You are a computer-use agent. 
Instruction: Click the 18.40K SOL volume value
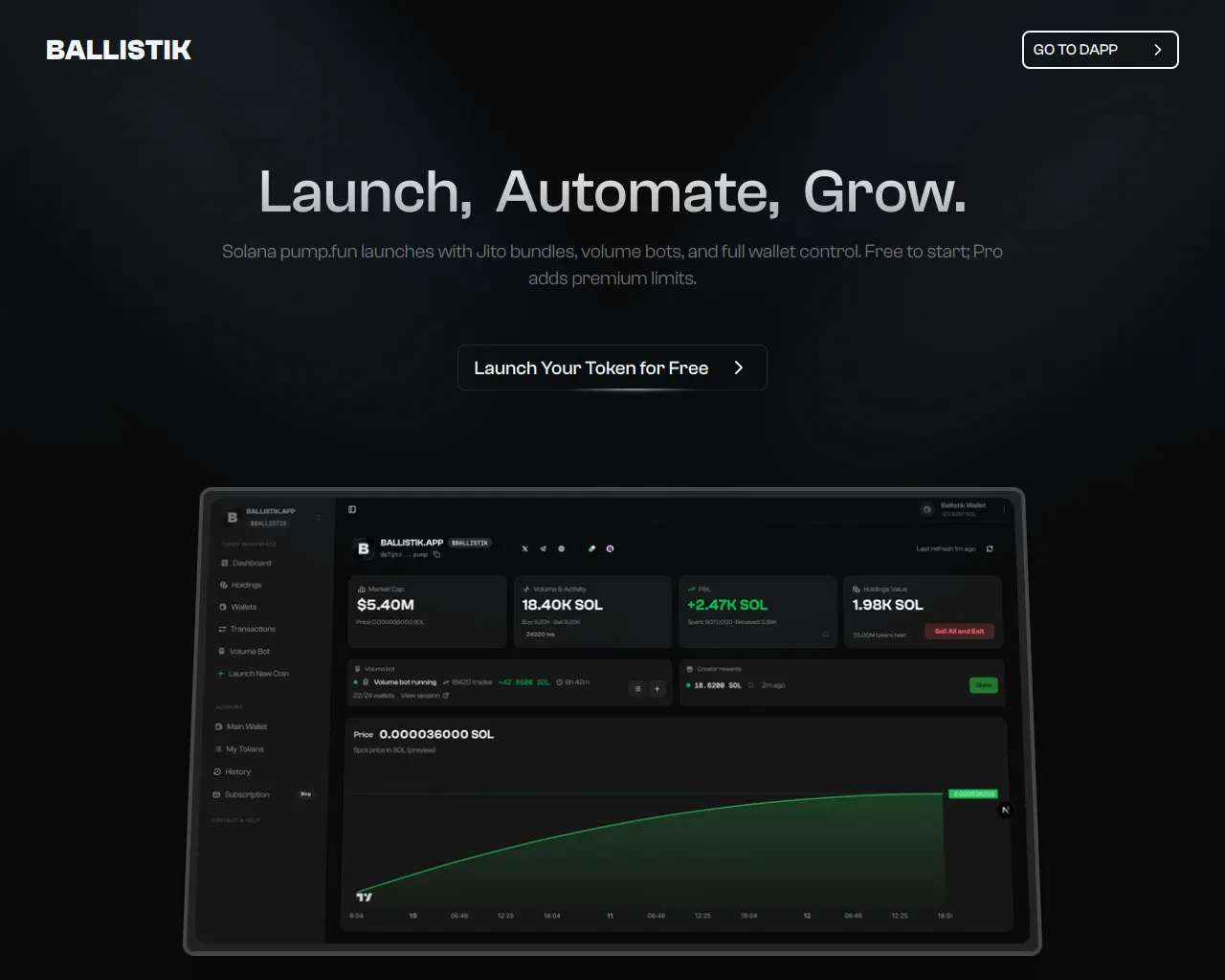pos(562,605)
